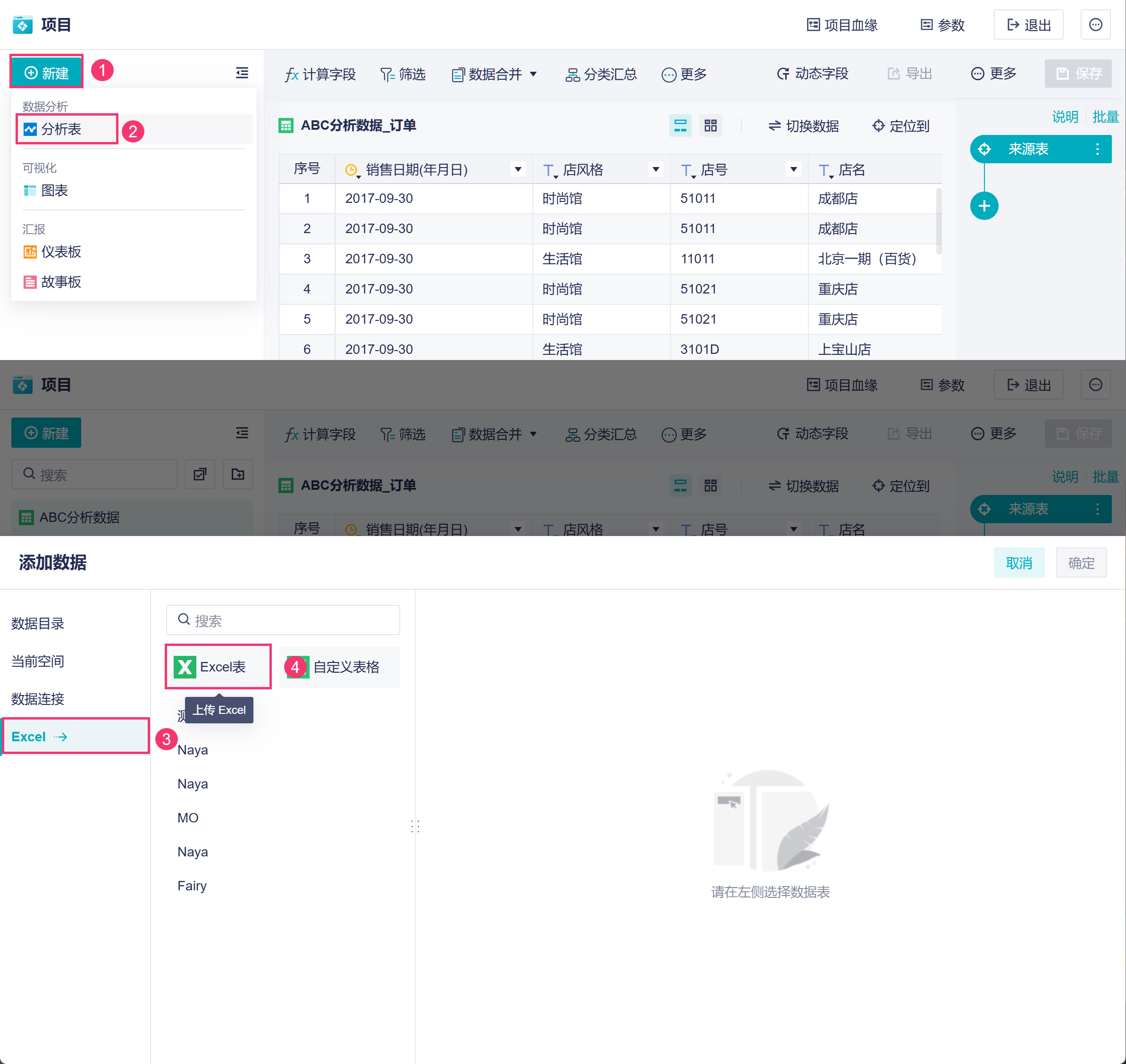
Task: Select 仪表板 in the new menu
Action: [61, 252]
